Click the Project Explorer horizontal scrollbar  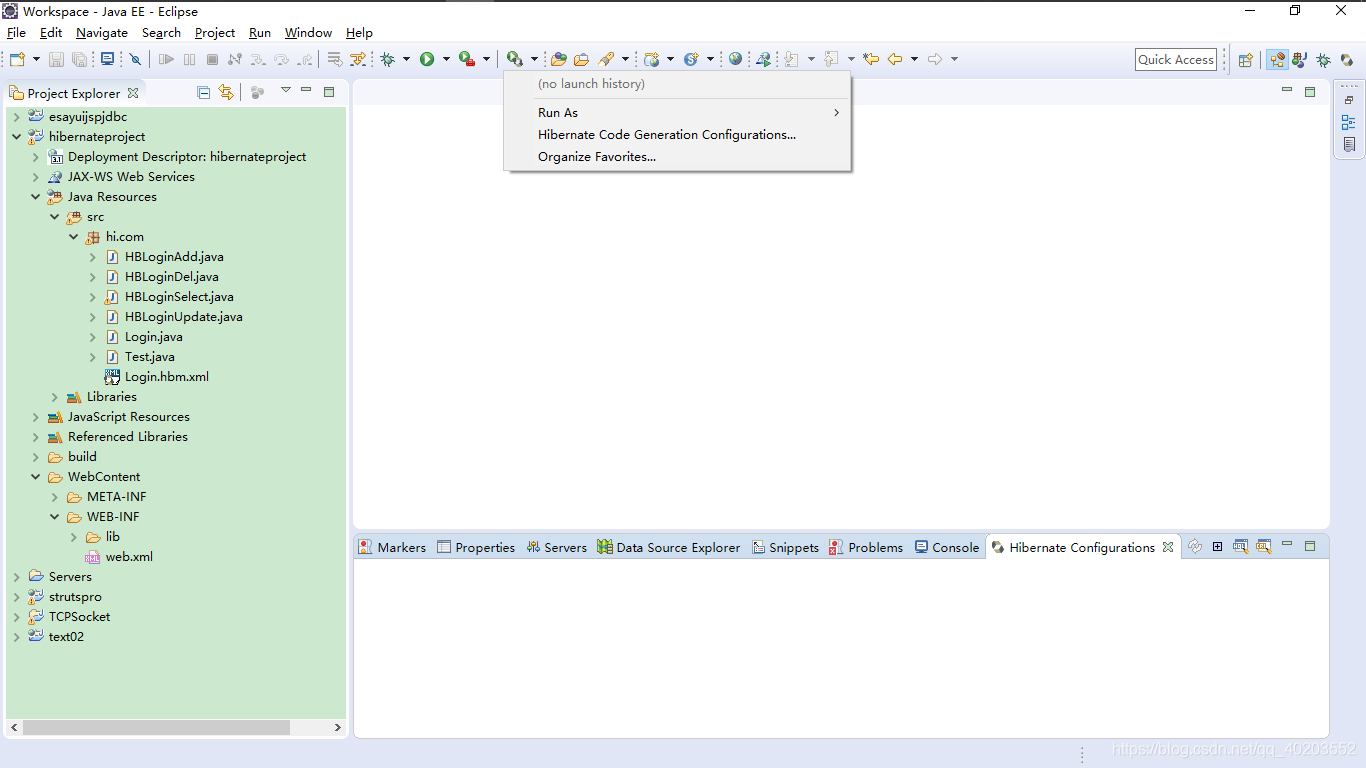click(156, 728)
